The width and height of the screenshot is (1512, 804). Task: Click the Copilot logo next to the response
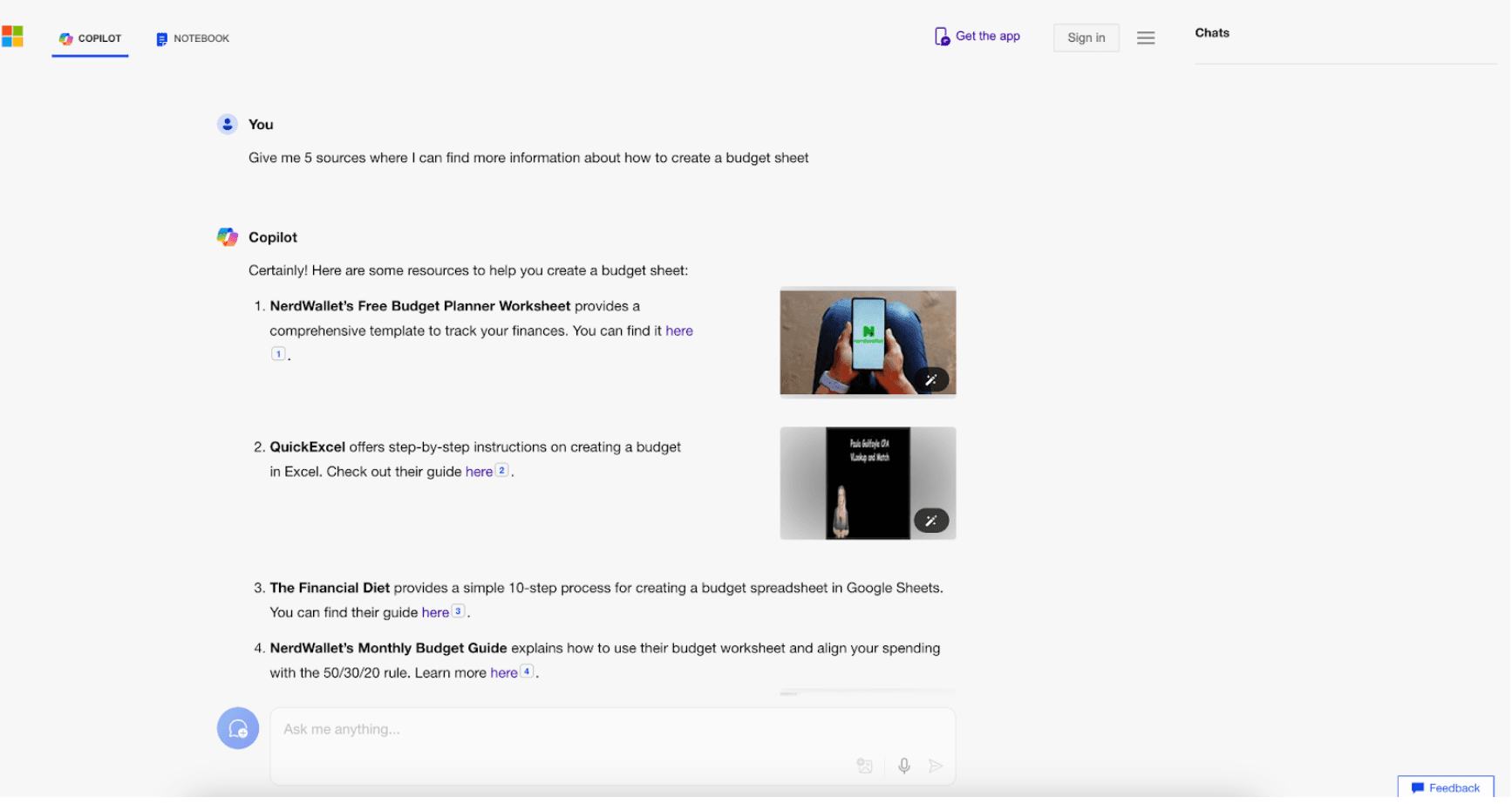(228, 236)
